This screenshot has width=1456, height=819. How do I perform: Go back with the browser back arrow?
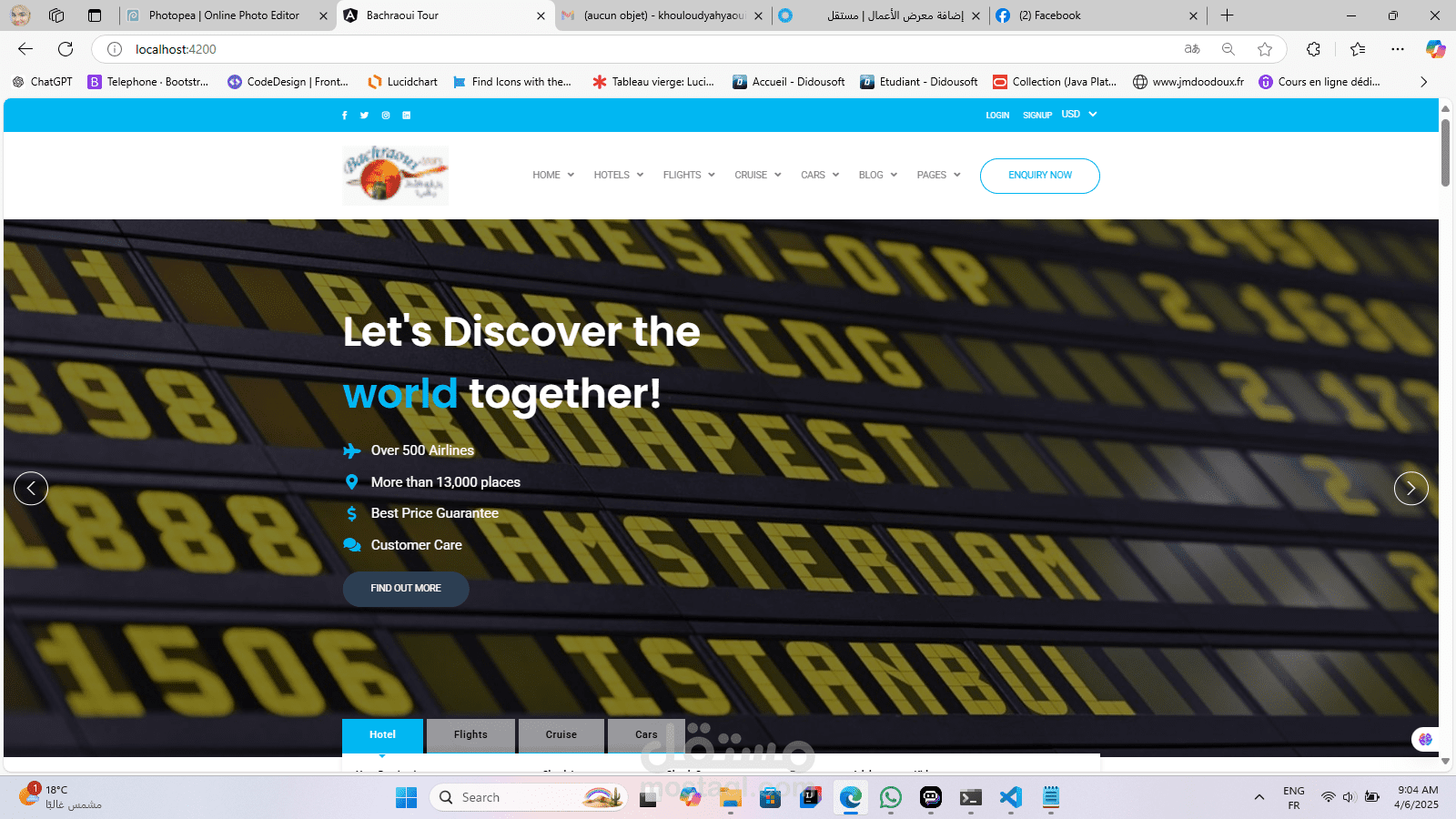click(25, 49)
